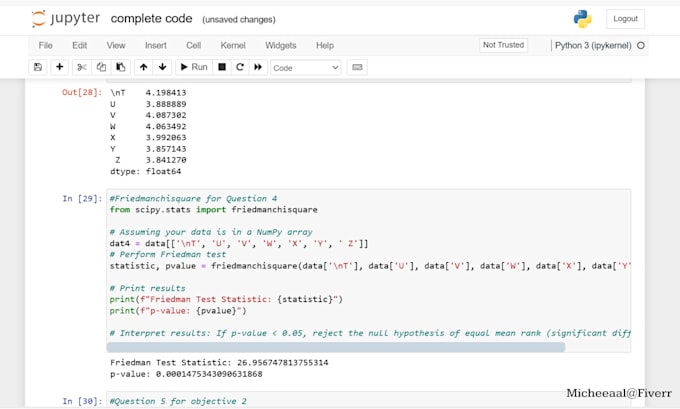Open the command palette keyboard icon

357,67
